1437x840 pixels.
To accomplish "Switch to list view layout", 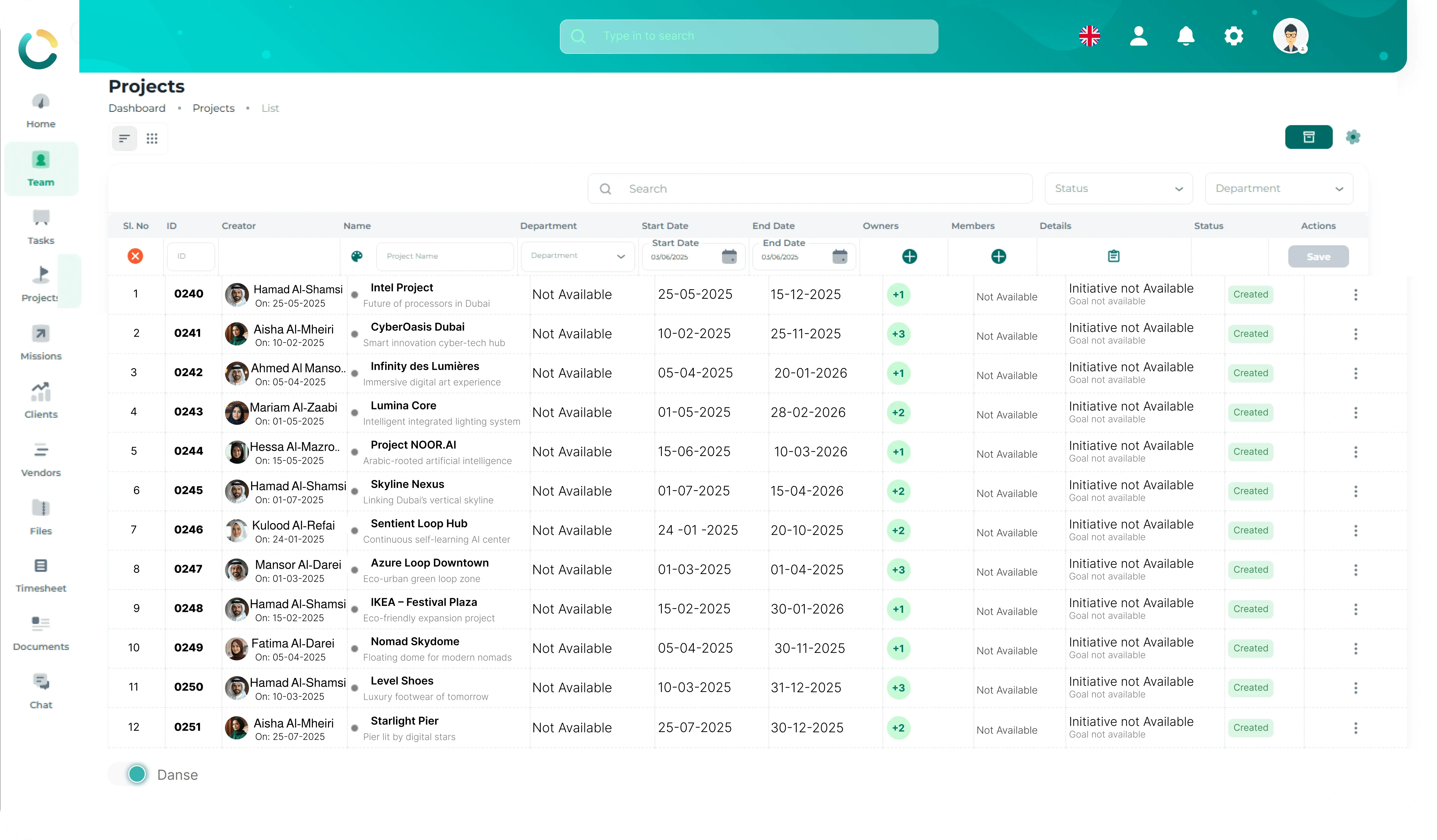I will 124,138.
